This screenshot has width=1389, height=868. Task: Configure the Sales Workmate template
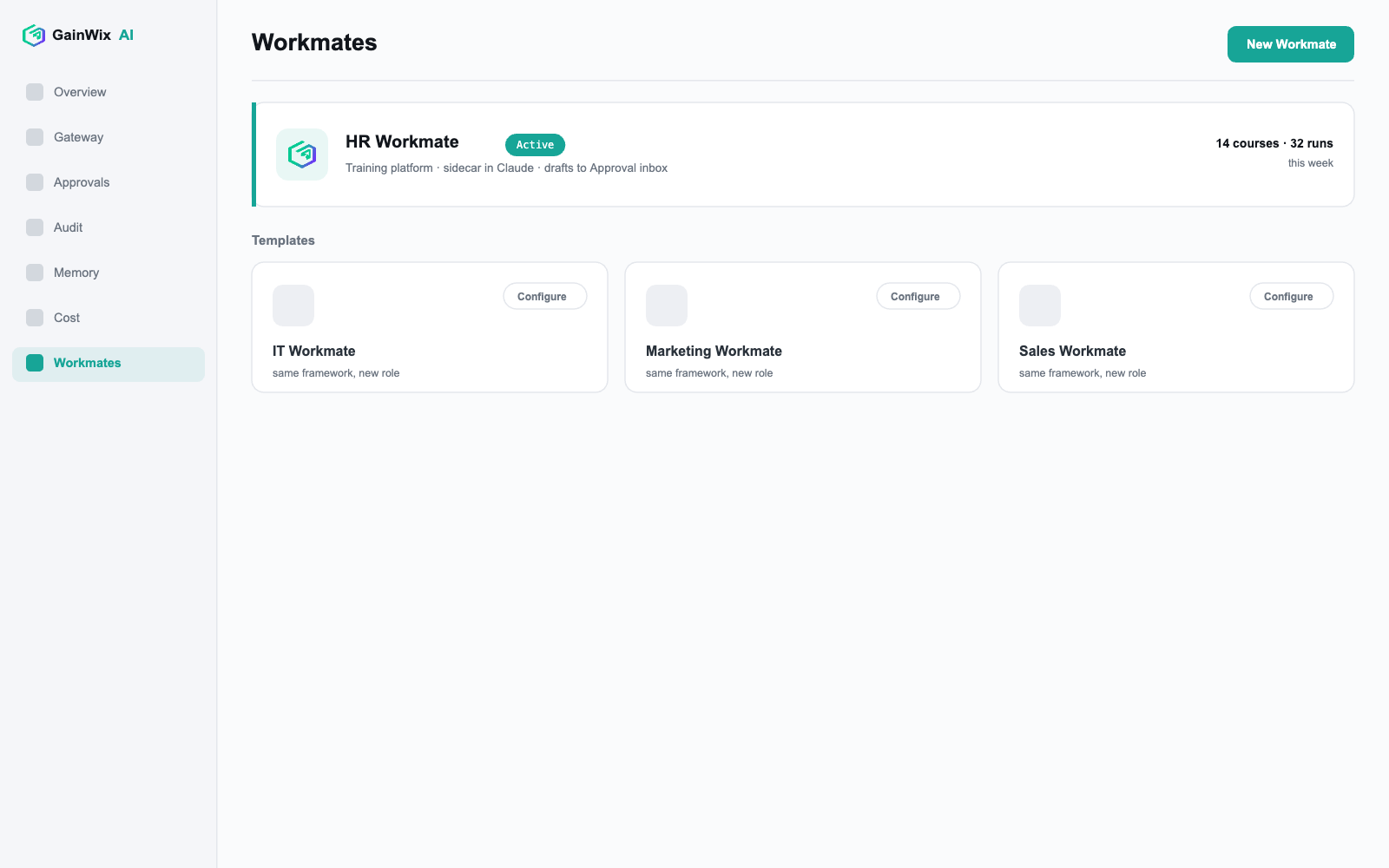click(x=1292, y=296)
